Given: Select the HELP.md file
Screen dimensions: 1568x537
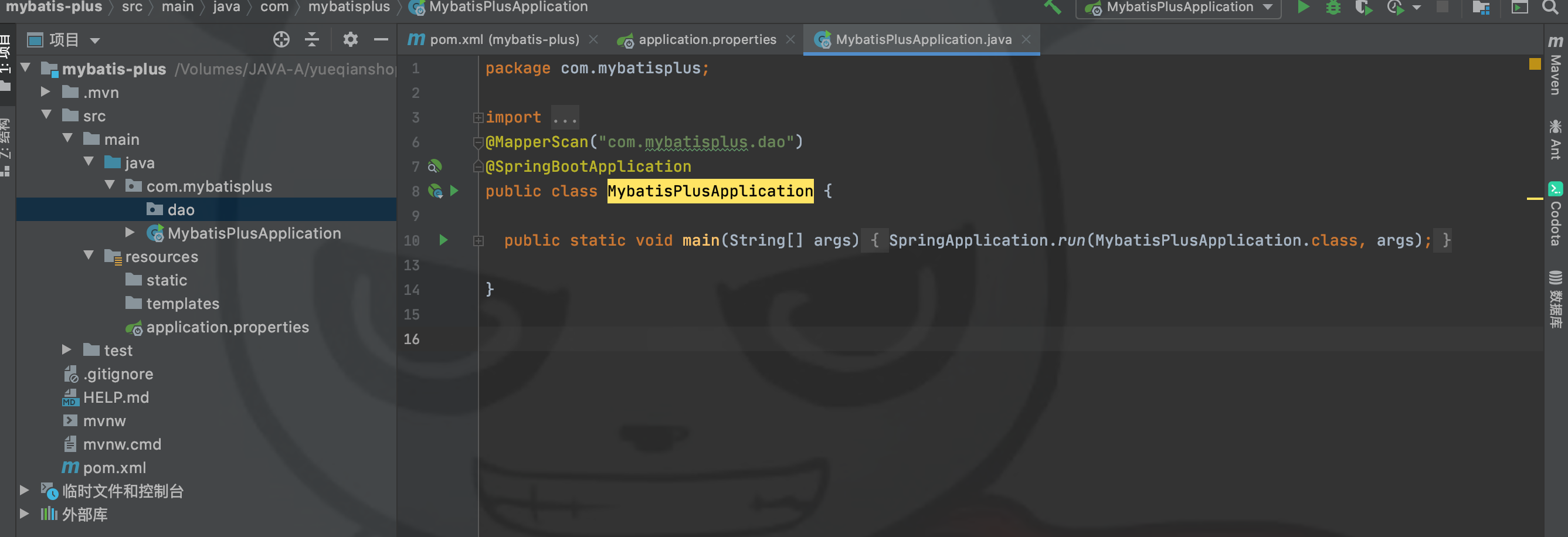Looking at the screenshot, I should [x=106, y=397].
